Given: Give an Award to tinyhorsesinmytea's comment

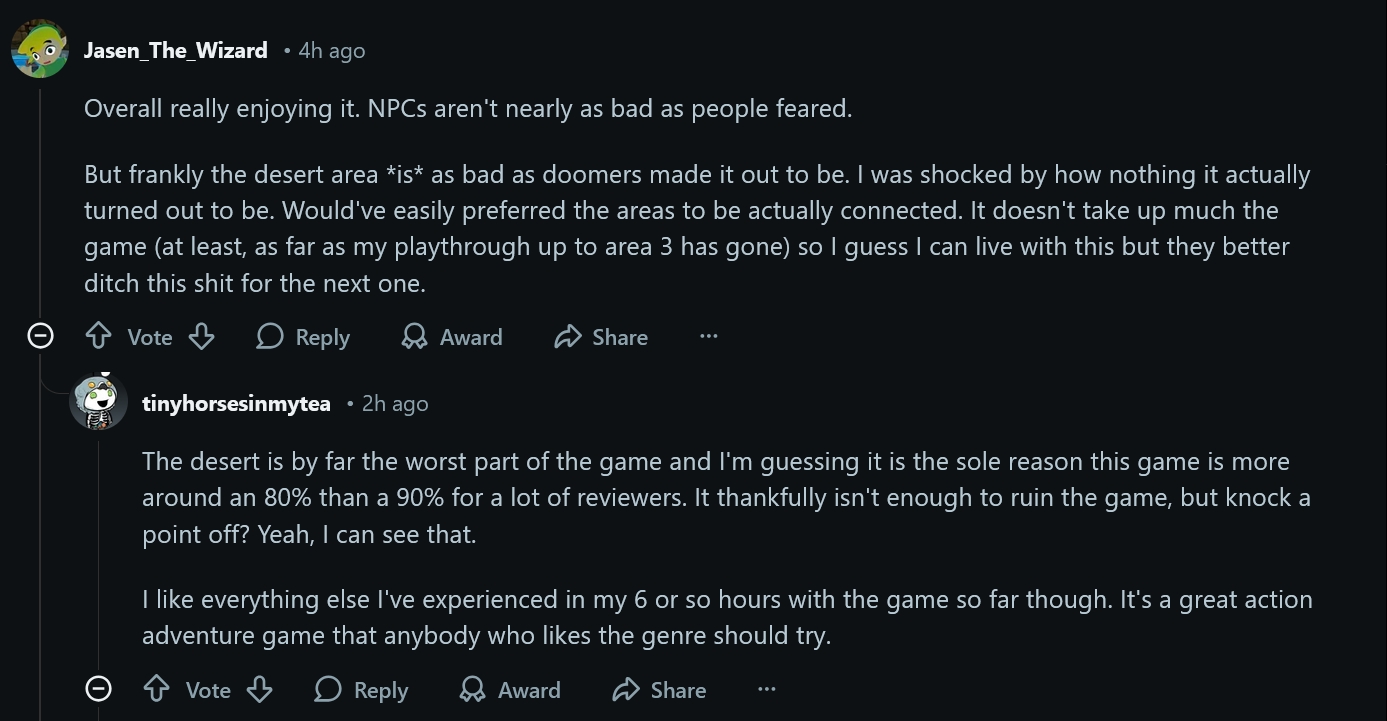Looking at the screenshot, I should (x=510, y=690).
